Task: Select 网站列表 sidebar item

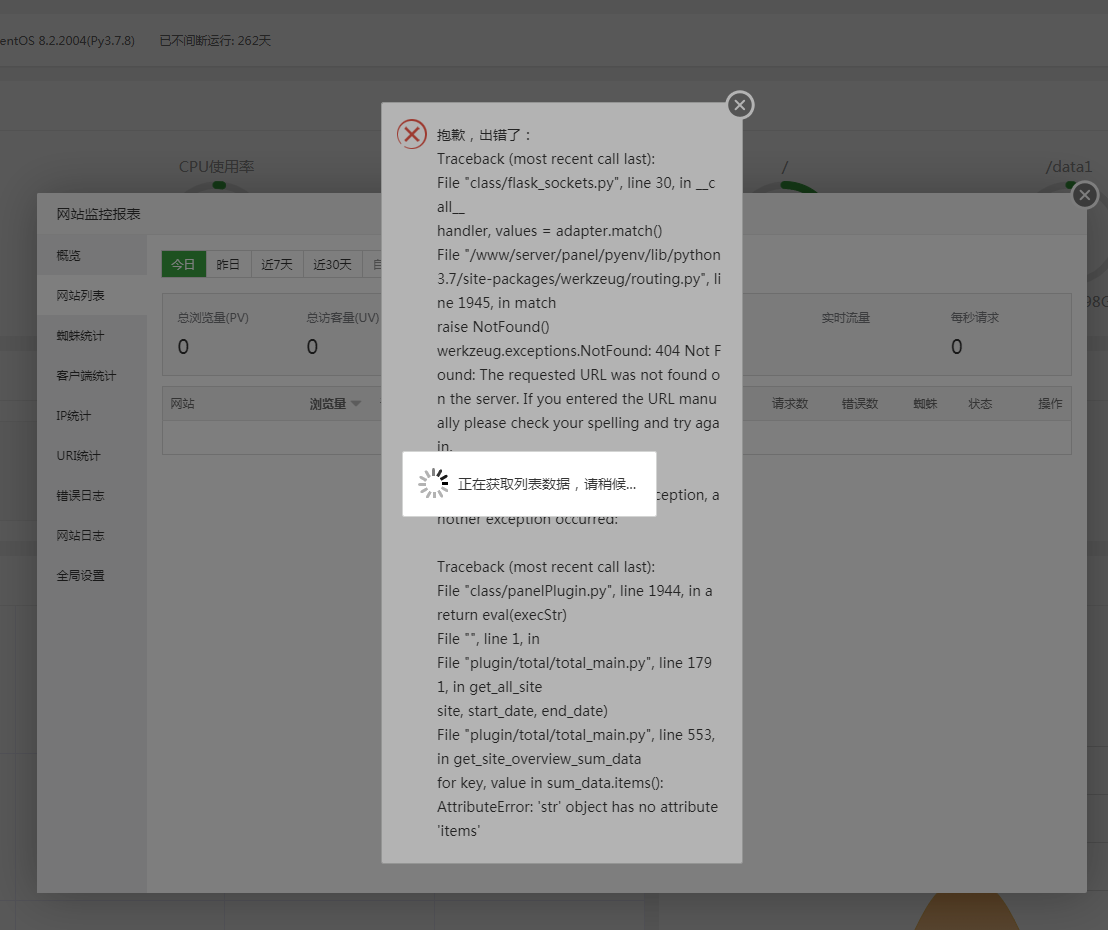Action: [92, 295]
